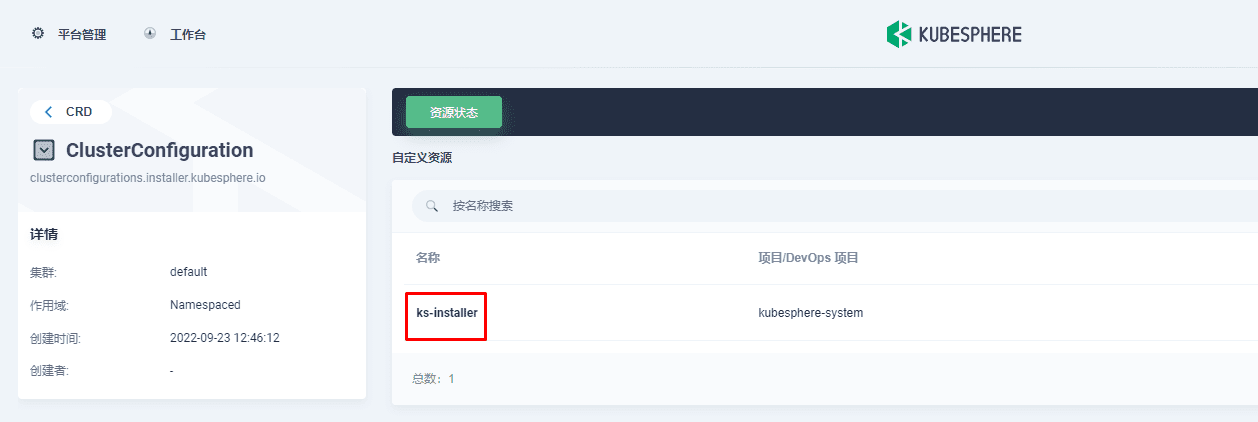
Task: Click creation time 2022-09-23 12:46:12
Action: (x=225, y=338)
